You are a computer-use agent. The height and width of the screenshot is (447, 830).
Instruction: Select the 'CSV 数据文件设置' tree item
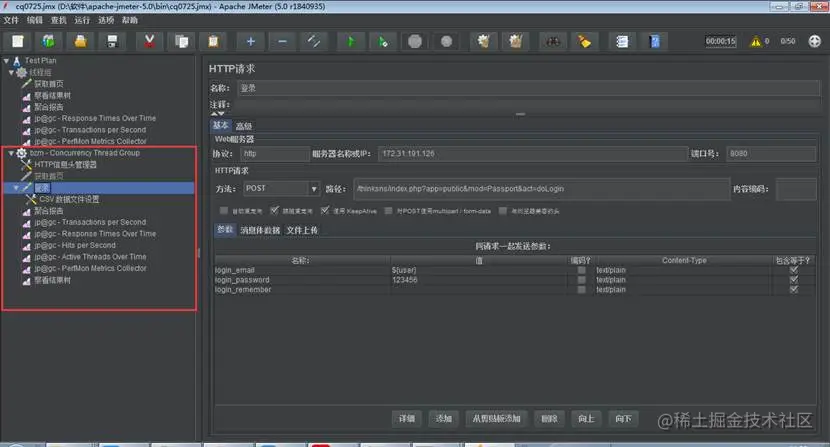click(69, 199)
